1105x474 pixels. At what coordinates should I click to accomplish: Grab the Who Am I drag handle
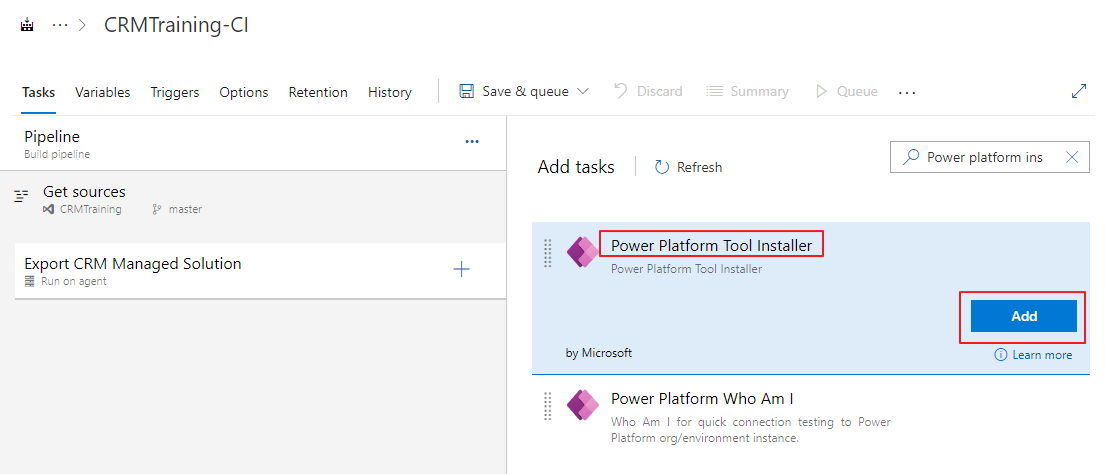548,406
